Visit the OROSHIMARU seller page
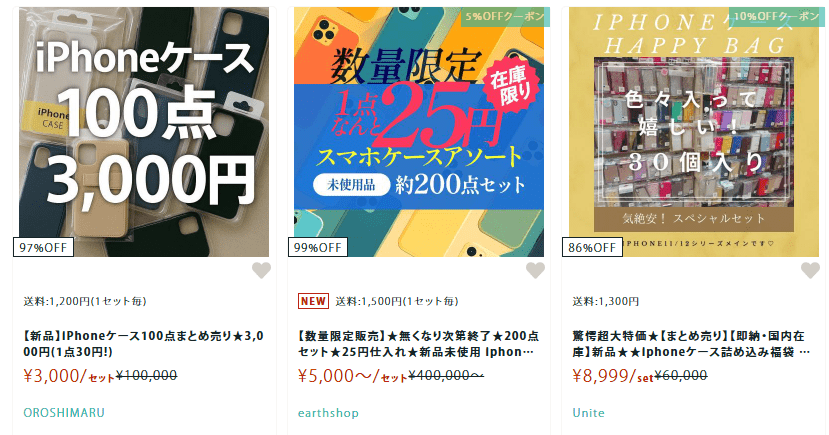Image resolution: width=829 pixels, height=435 pixels. [64, 413]
